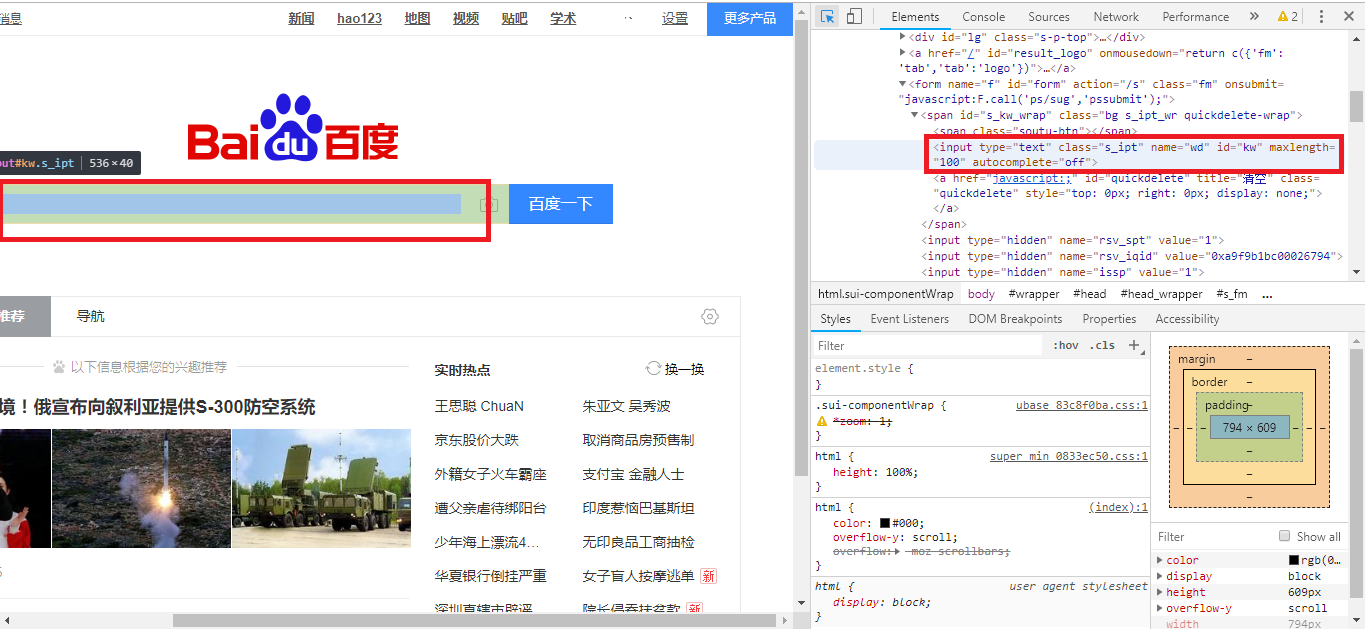Open the gear settings icon in the feed panel

tap(710, 316)
